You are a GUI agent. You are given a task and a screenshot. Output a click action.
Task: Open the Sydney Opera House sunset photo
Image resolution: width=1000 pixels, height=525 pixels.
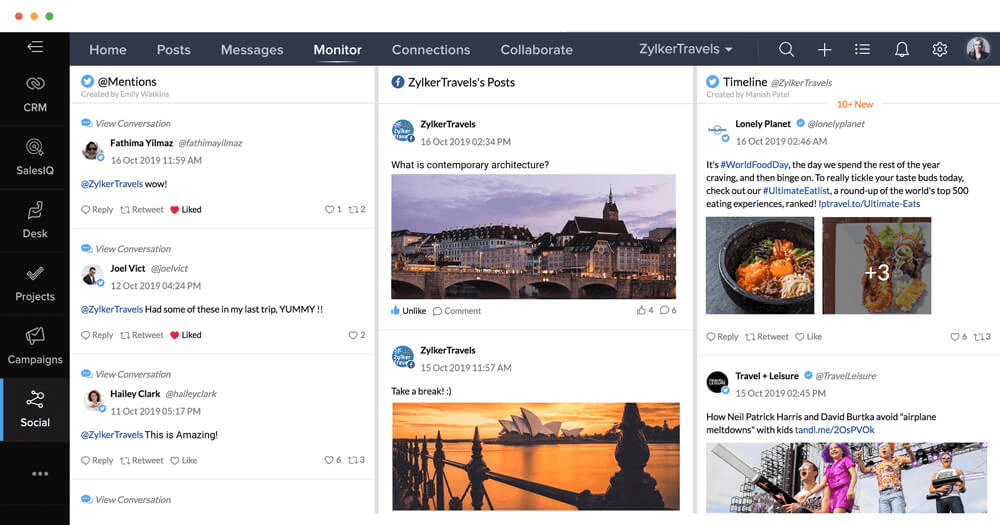pyautogui.click(x=536, y=456)
